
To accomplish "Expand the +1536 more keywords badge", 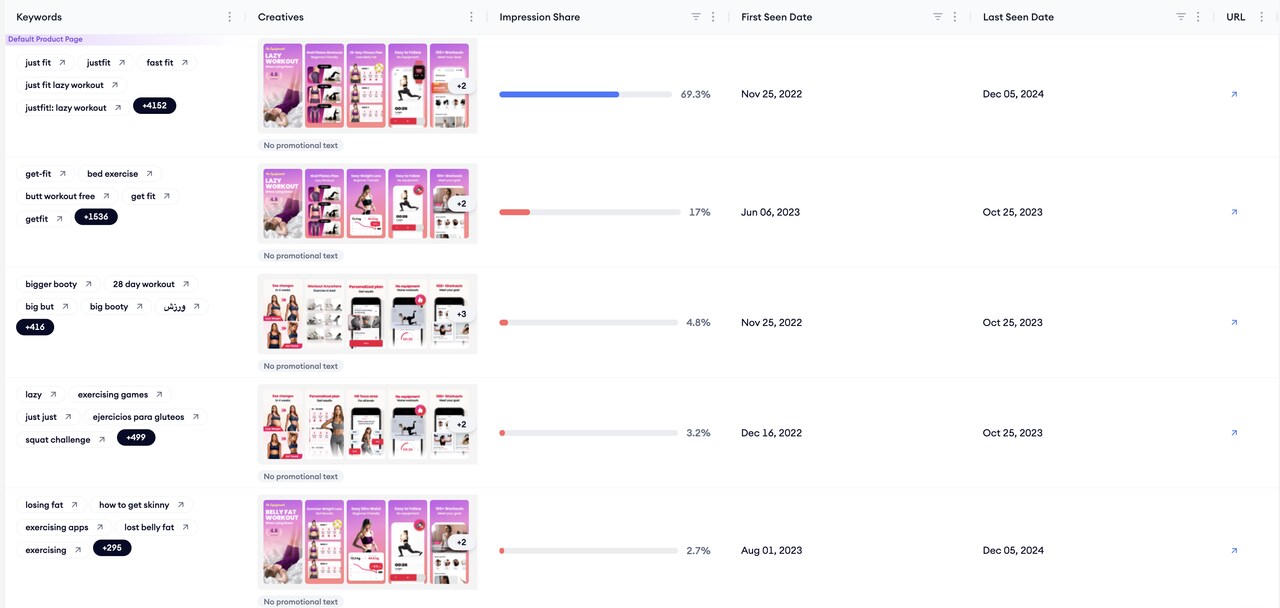I will click(96, 217).
